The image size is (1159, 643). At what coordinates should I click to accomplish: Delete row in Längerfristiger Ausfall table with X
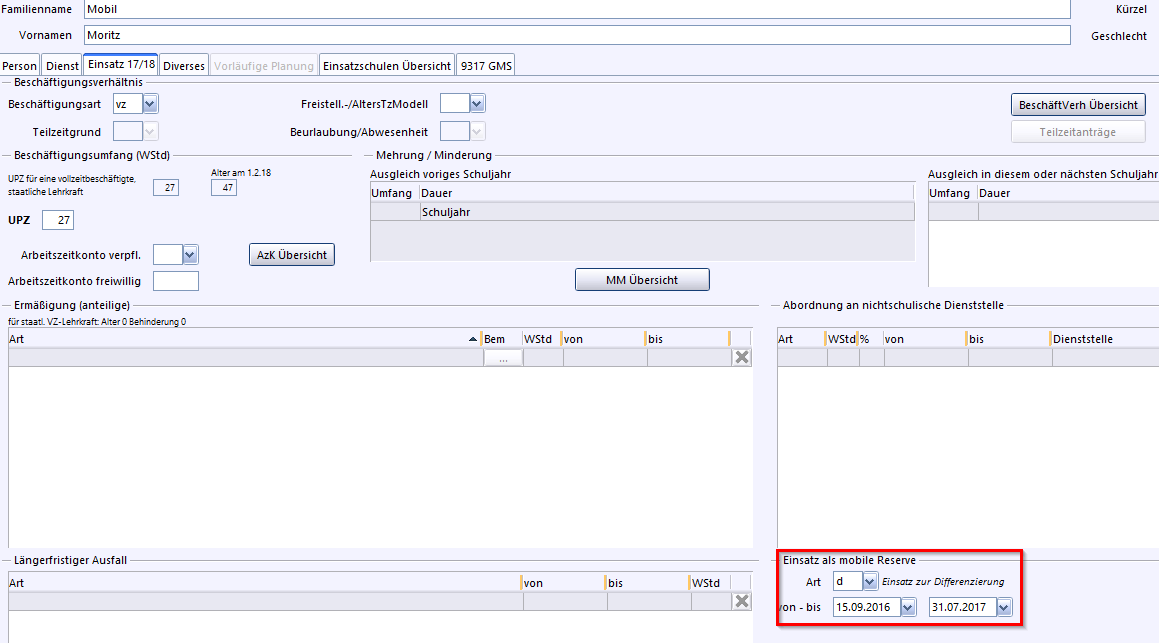(741, 601)
